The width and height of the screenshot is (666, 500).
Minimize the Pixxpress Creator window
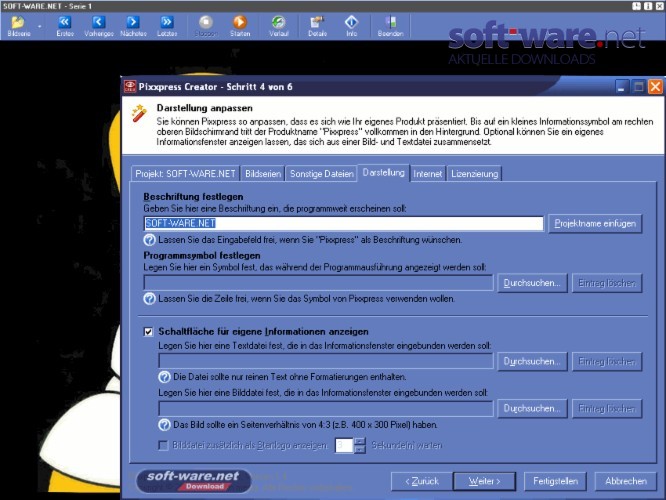(x=621, y=87)
